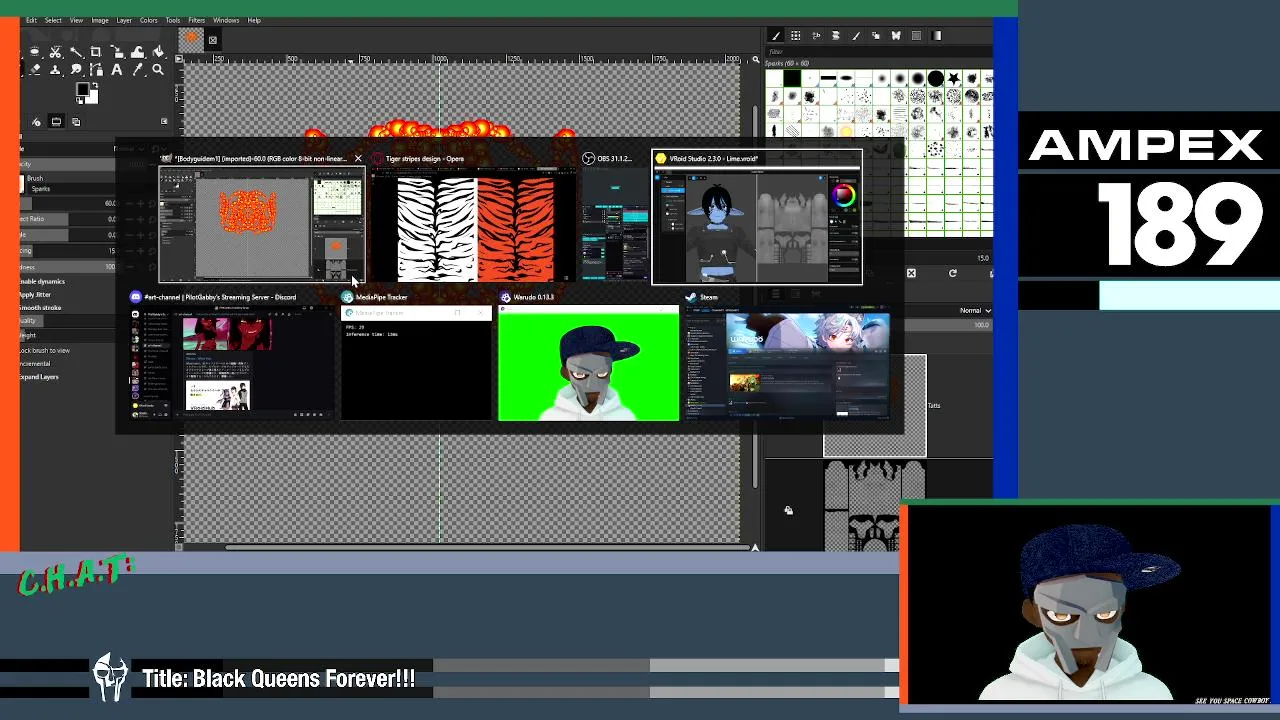Toggle the Expand Layers option
This screenshot has height=720, width=1280.
(40, 376)
